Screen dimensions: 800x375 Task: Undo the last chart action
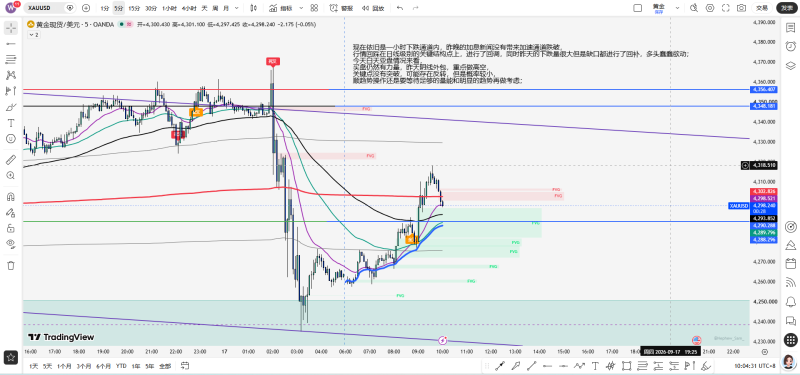tap(399, 8)
